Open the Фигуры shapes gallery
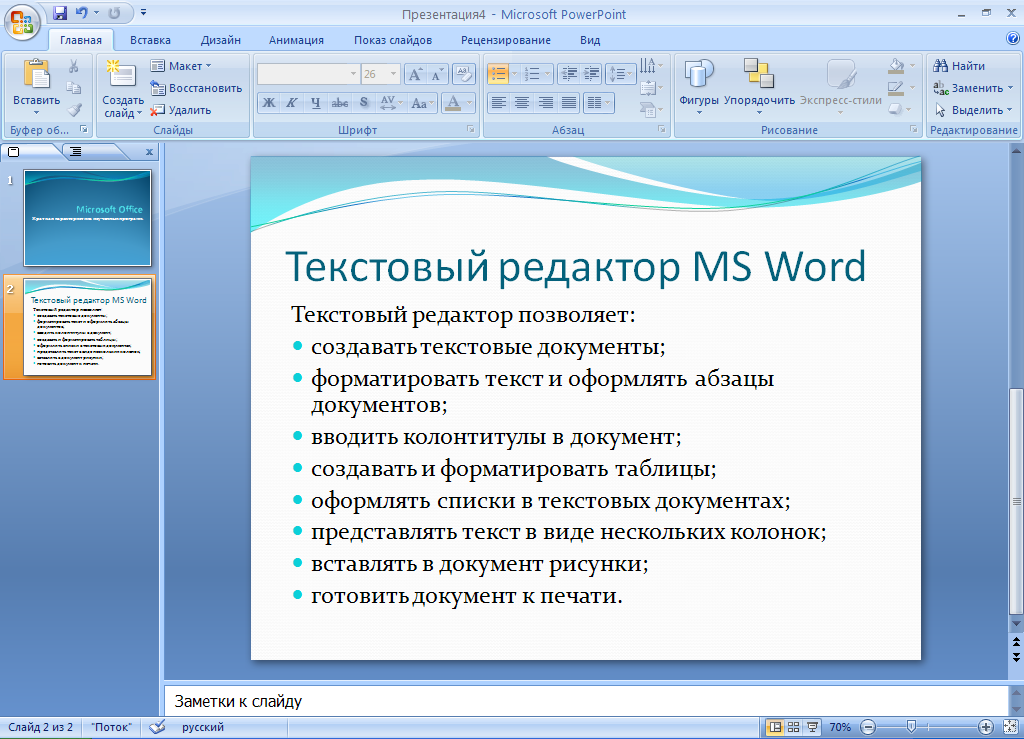 pos(699,87)
